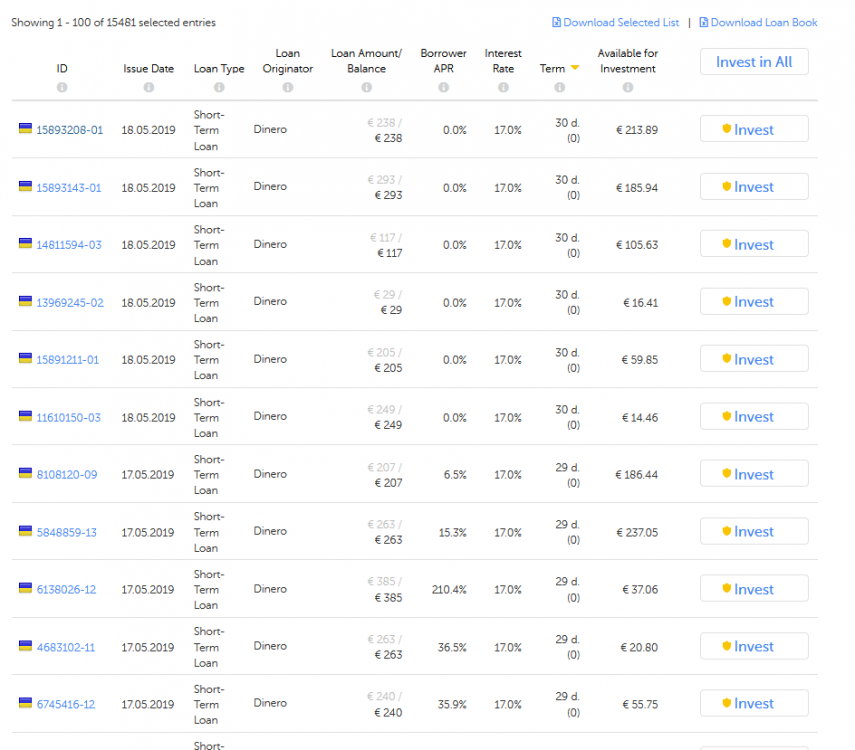Open loan 14811594-03 details

click(69, 245)
